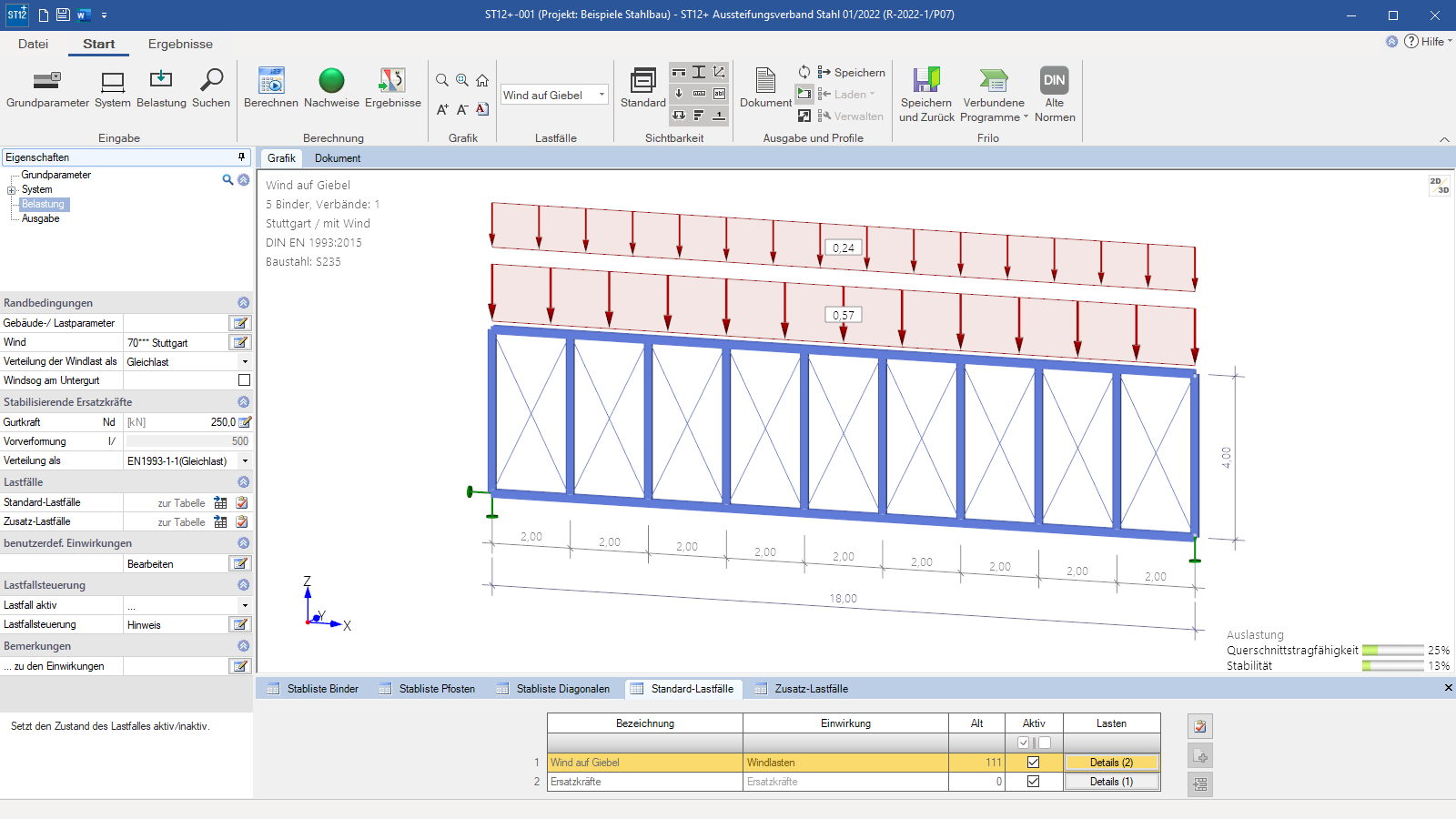Click zur Tabelle in Standard-Lastfälle row
Image resolution: width=1456 pixels, height=819 pixels.
(181, 503)
